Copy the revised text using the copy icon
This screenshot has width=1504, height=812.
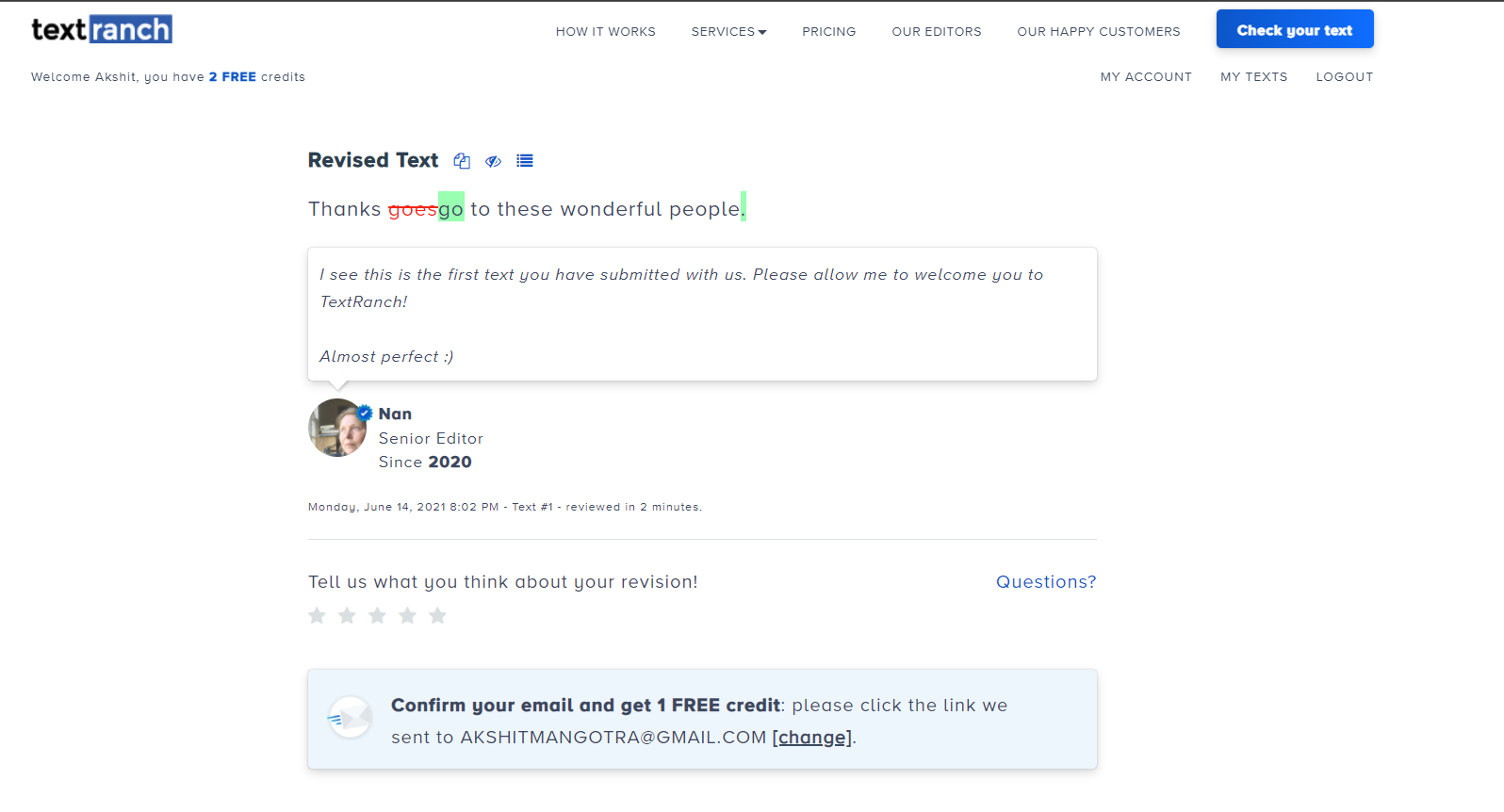462,160
